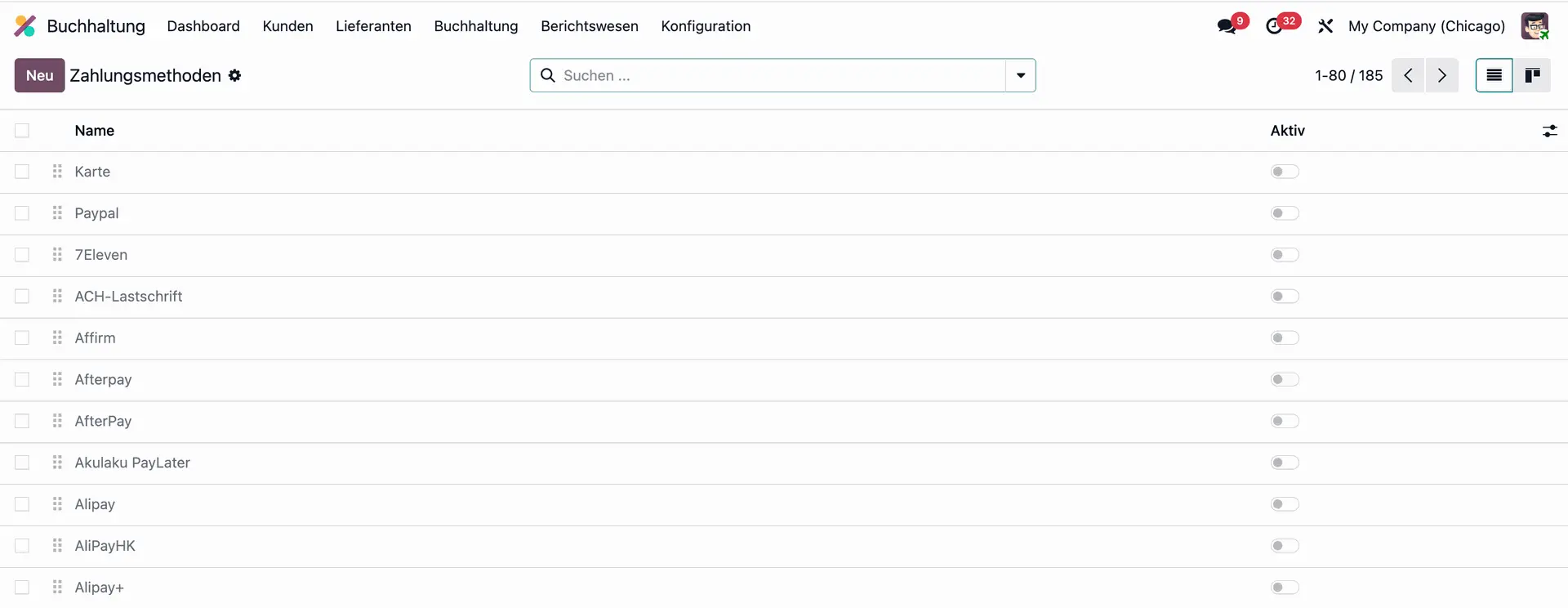Click the pager text 1-80 / 185
The width and height of the screenshot is (1568, 608).
click(1348, 75)
